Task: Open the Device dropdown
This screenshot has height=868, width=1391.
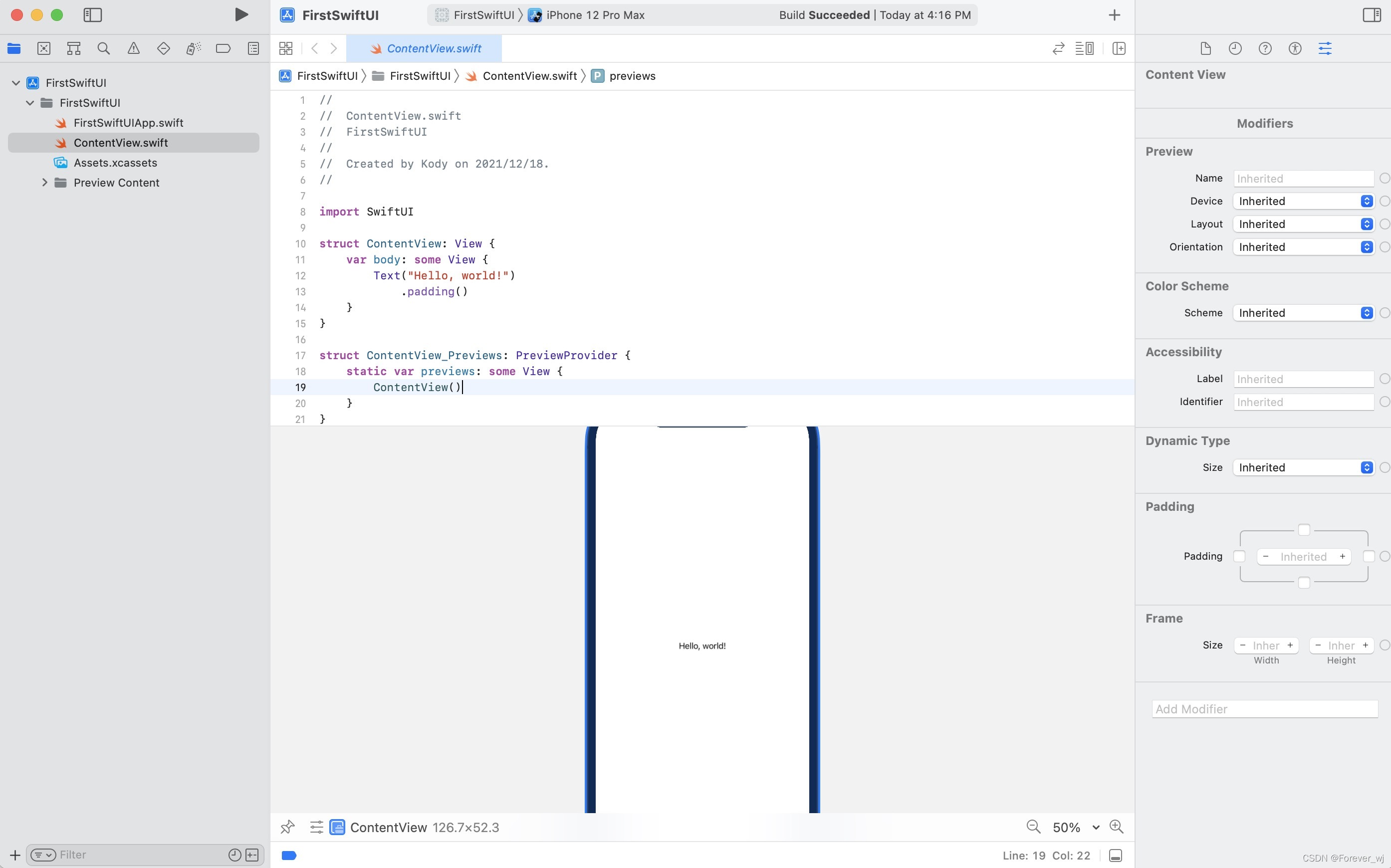Action: [x=1303, y=201]
